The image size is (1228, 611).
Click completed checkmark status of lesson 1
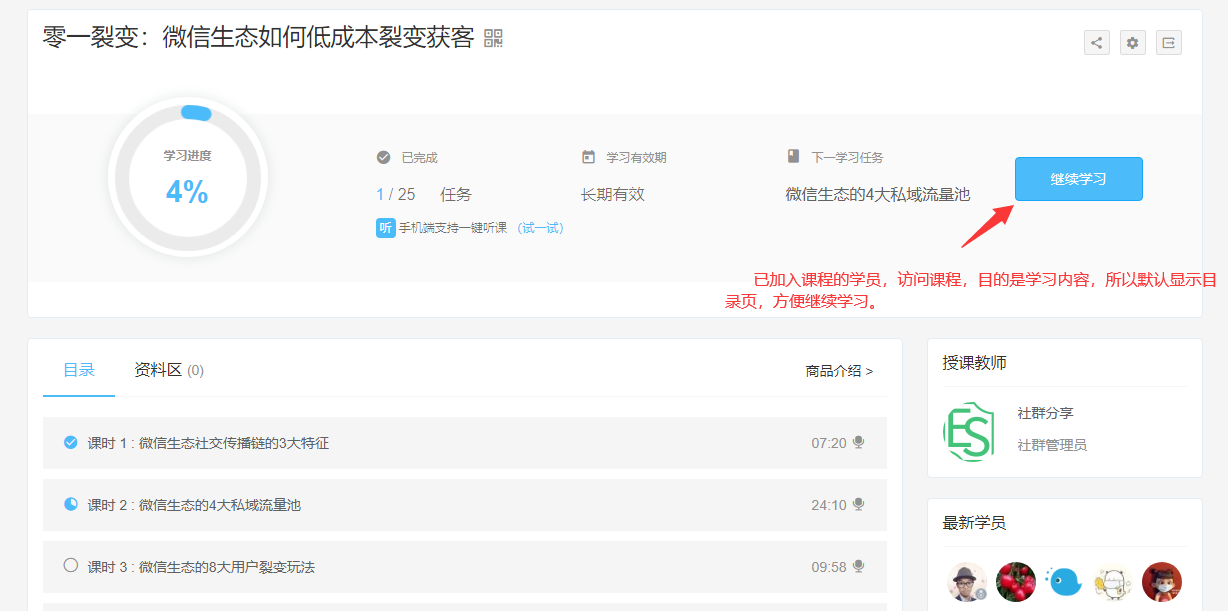click(70, 442)
